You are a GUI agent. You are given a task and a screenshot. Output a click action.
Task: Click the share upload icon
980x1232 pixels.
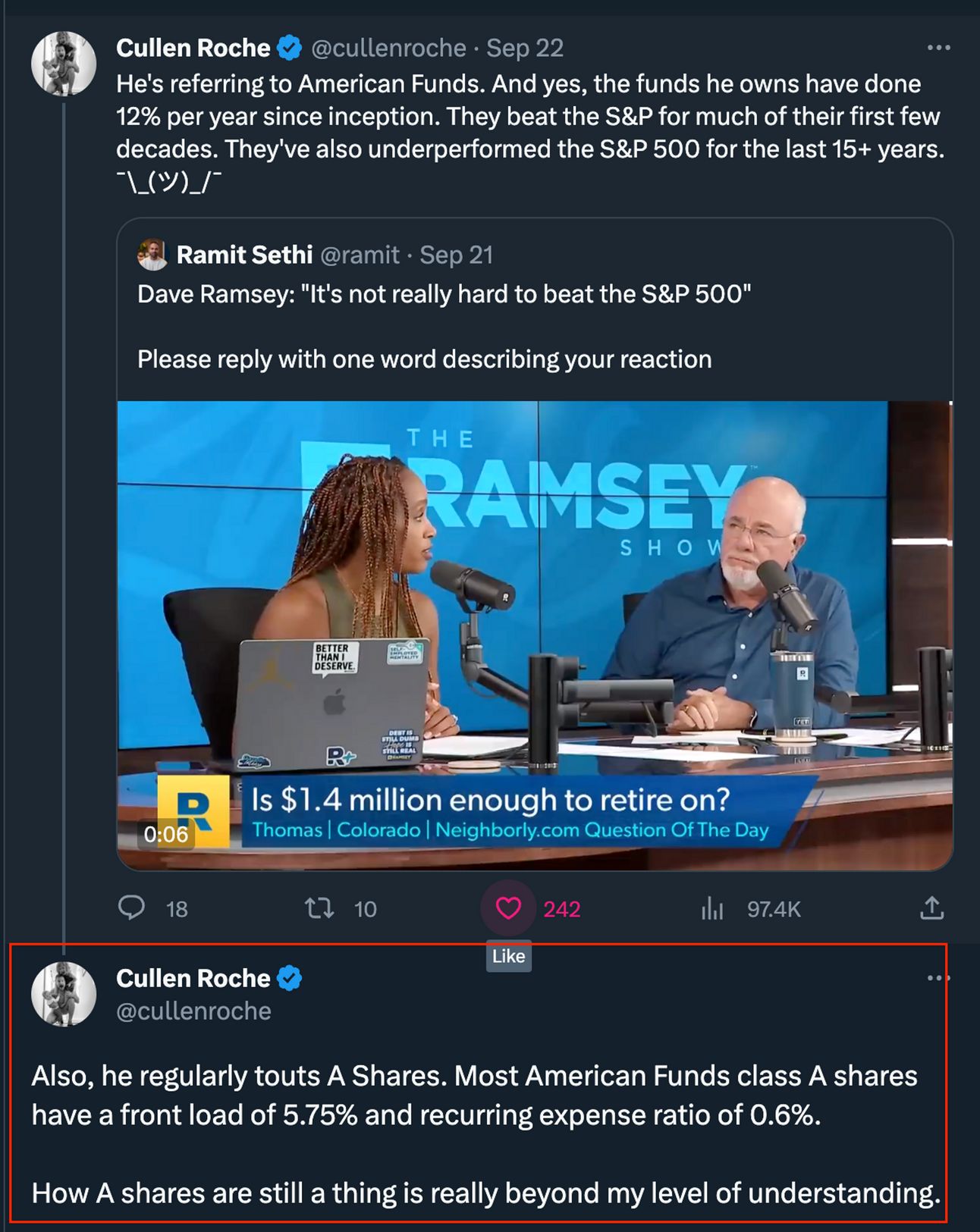[x=931, y=908]
